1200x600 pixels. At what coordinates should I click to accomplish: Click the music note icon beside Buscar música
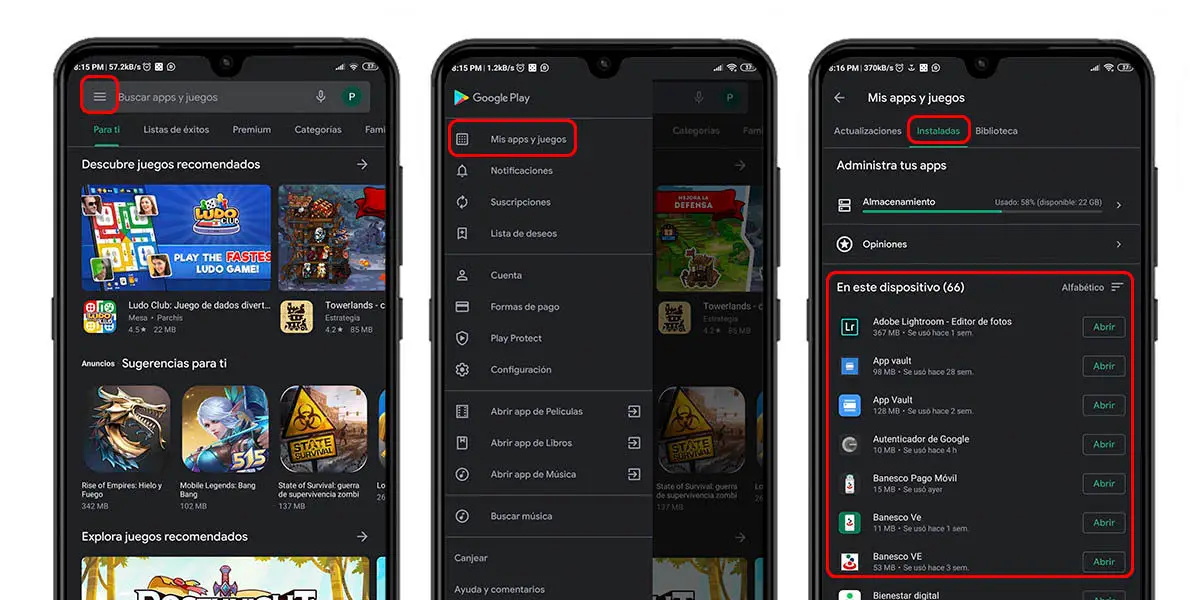click(462, 516)
